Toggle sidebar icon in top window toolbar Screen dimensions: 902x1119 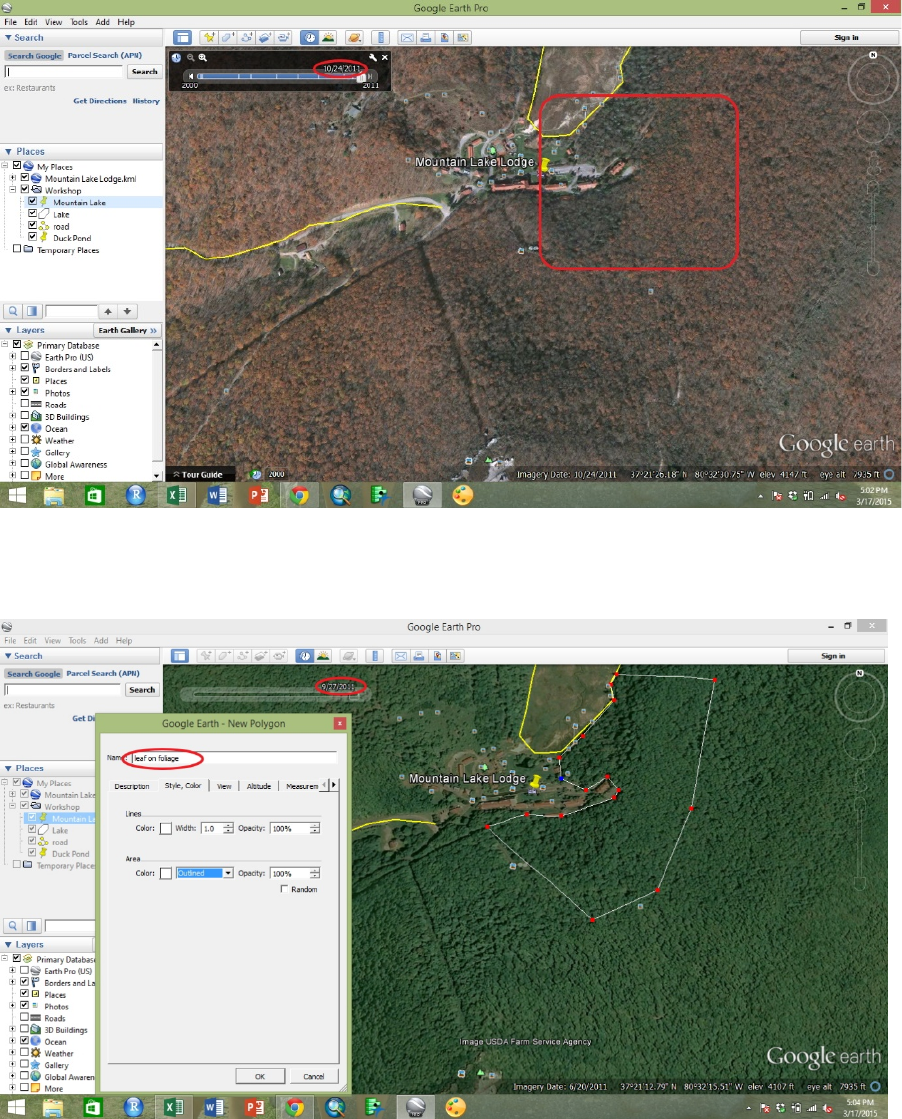coord(183,38)
